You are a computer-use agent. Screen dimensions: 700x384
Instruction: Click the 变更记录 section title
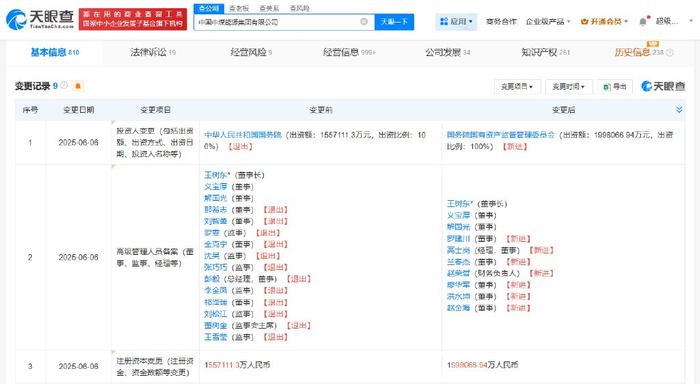pyautogui.click(x=33, y=86)
